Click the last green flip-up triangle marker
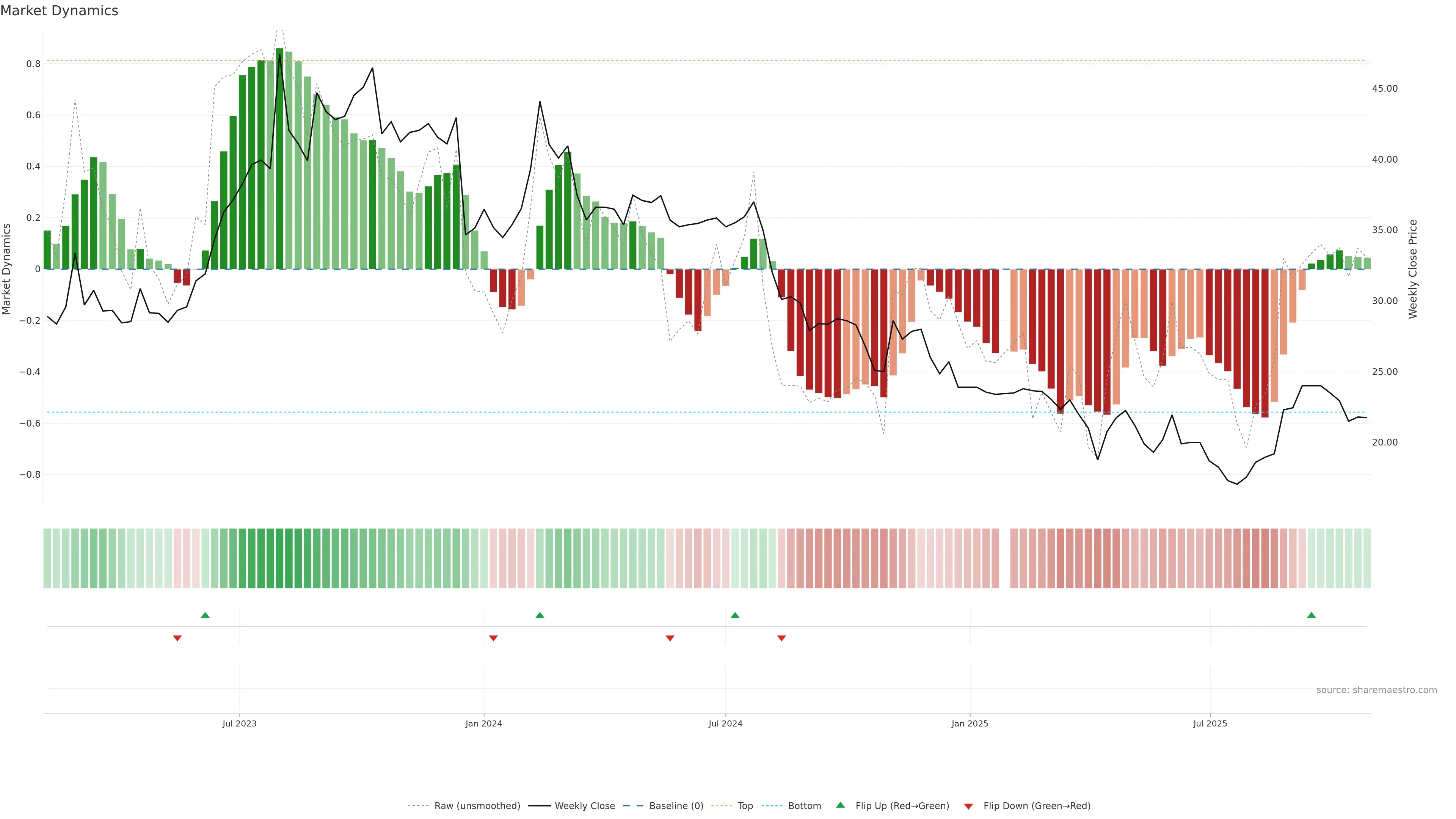Image resolution: width=1456 pixels, height=819 pixels. coord(1311,615)
